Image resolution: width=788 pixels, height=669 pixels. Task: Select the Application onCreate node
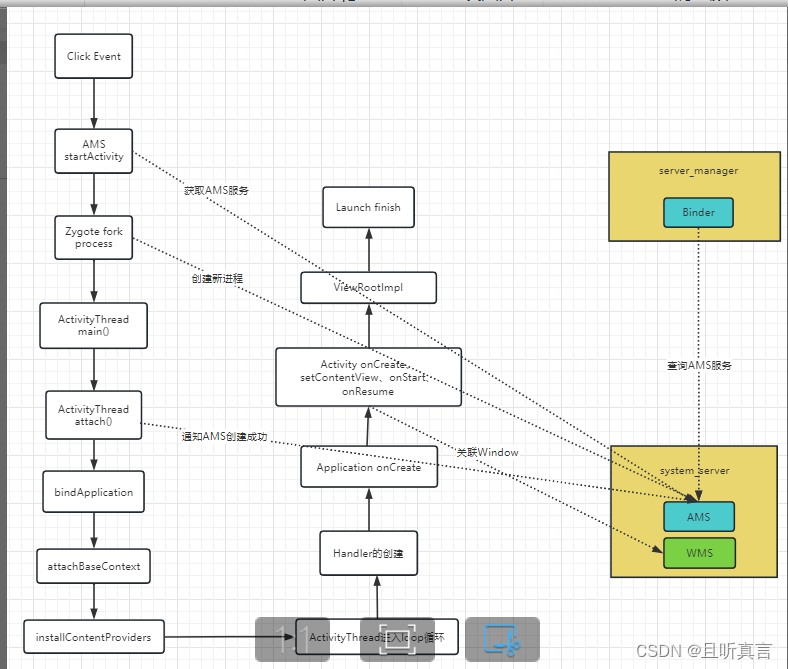tap(369, 467)
